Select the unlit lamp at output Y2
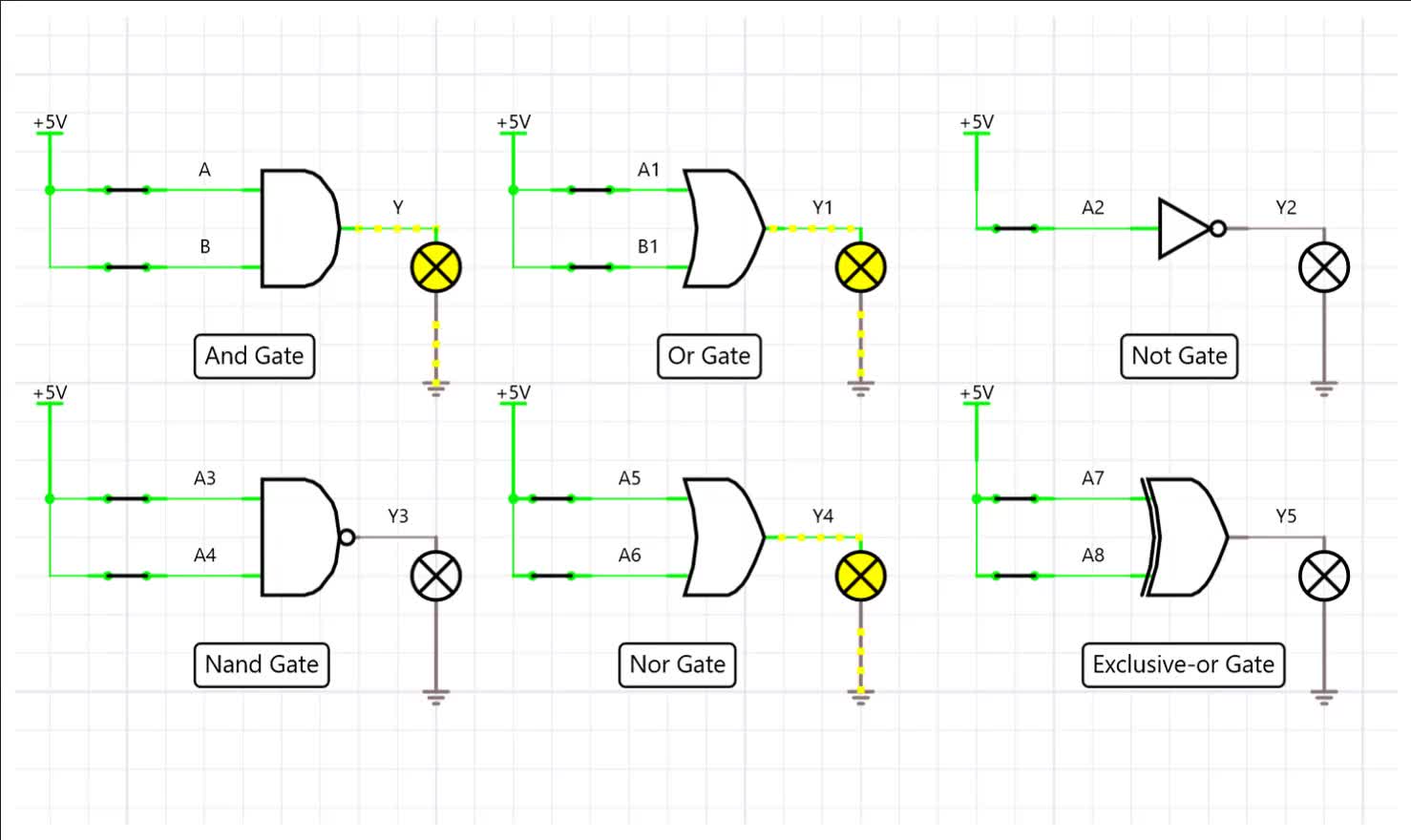 pyautogui.click(x=1324, y=267)
